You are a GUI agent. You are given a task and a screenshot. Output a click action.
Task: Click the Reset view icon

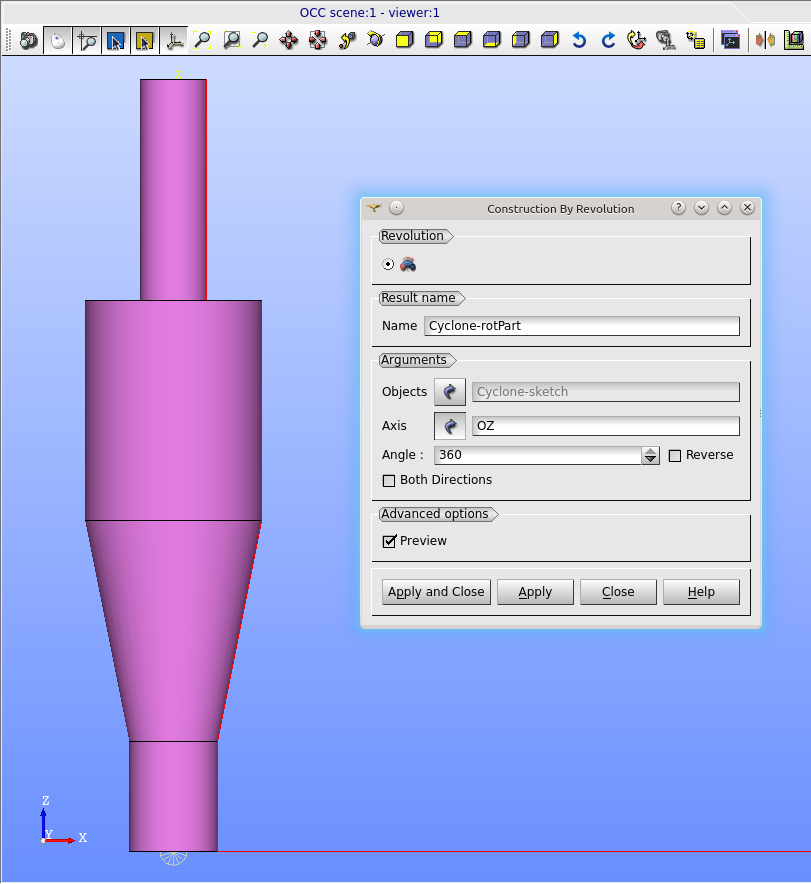tap(637, 40)
